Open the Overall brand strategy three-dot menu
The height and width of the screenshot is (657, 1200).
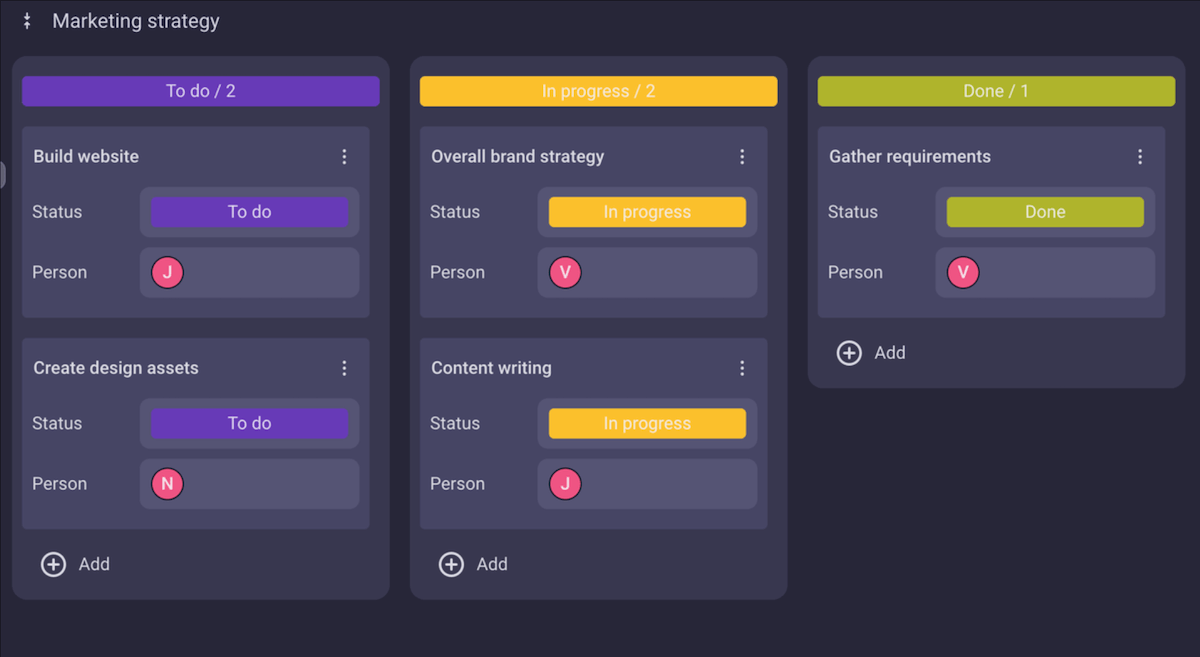pos(742,157)
